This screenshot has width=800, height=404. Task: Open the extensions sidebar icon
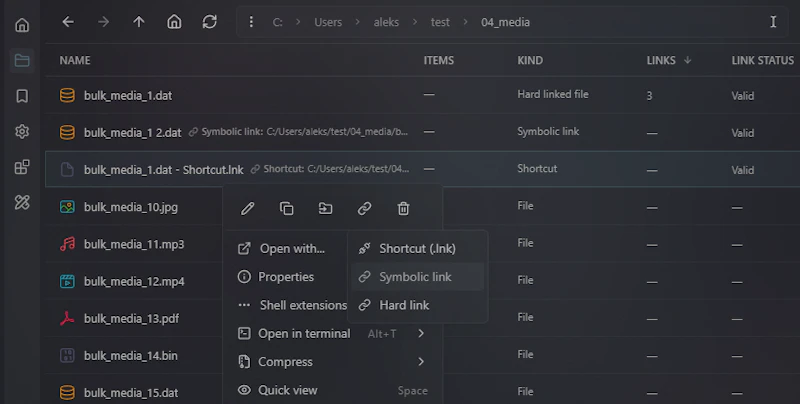tap(22, 167)
